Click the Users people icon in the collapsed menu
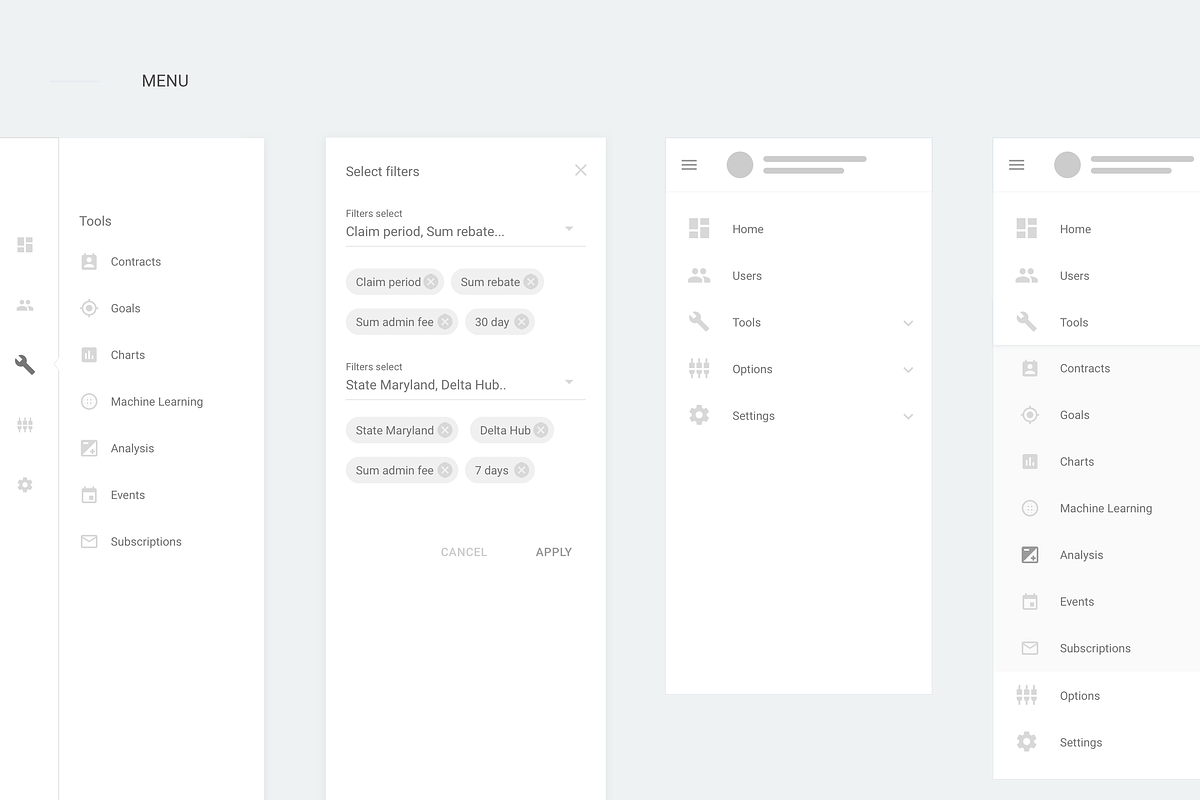This screenshot has height=800, width=1200. (x=699, y=275)
